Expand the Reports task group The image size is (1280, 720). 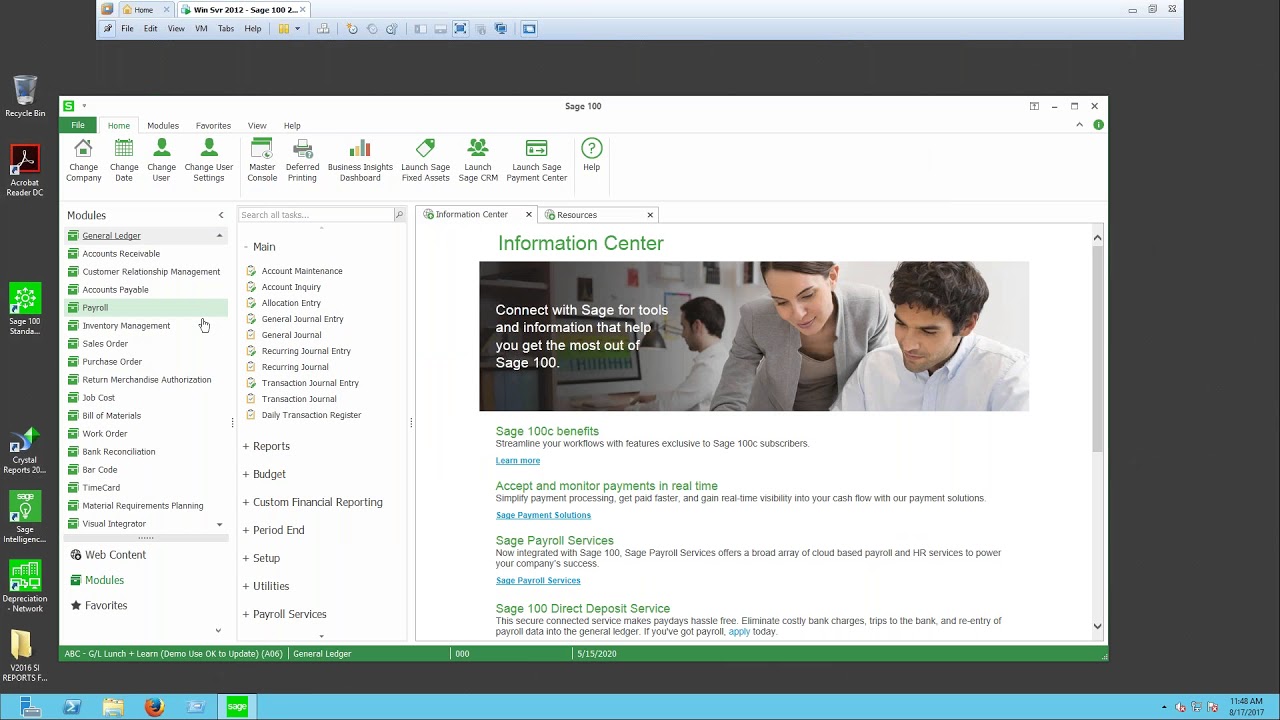point(246,446)
